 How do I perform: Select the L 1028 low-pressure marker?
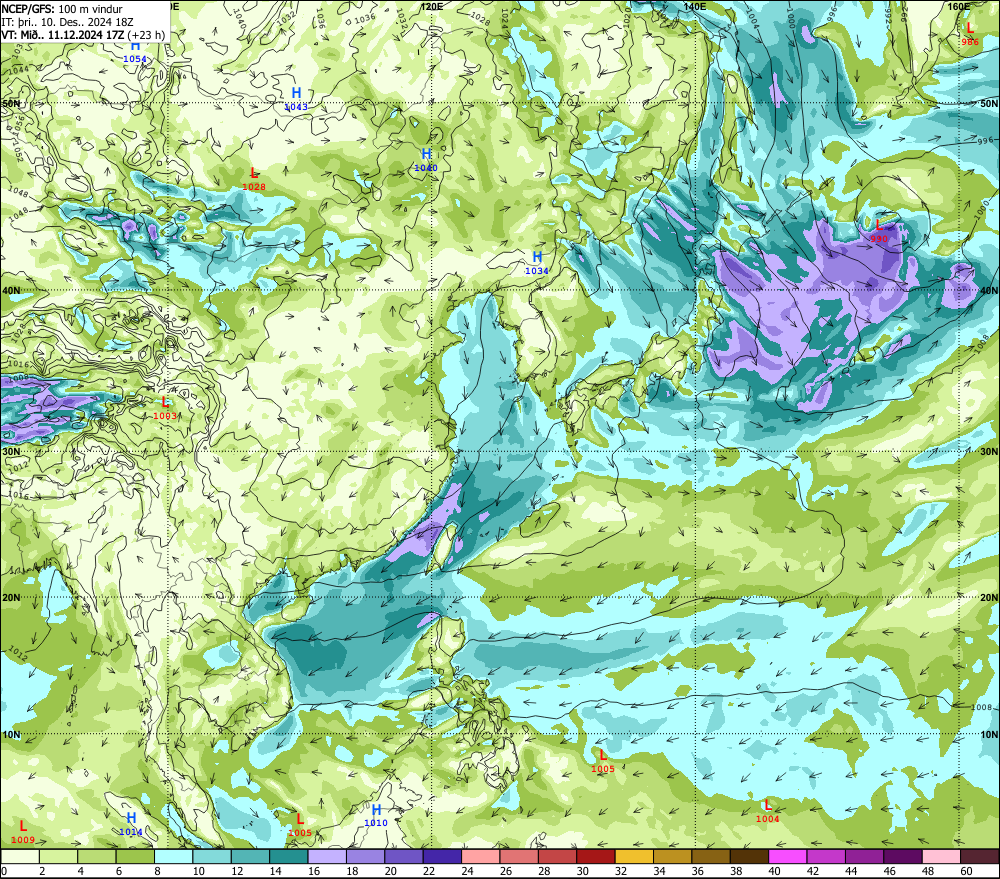point(254,179)
